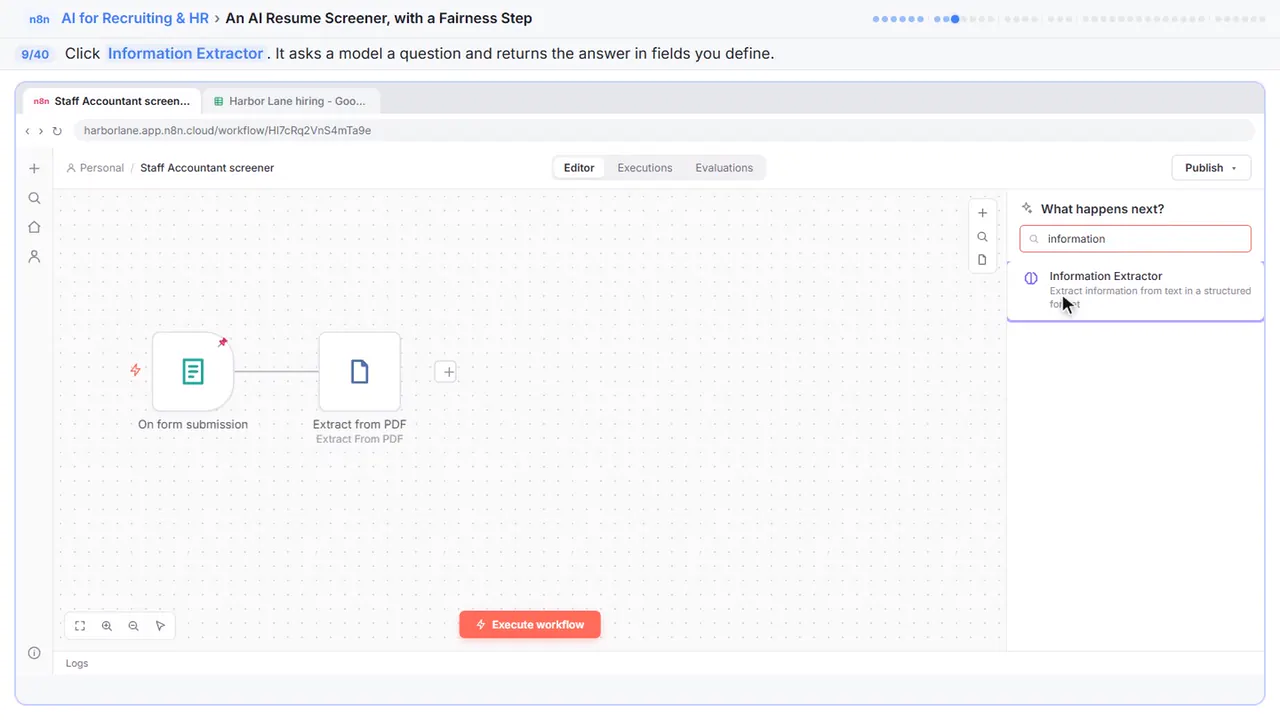Switch to the Editor tab

click(579, 168)
